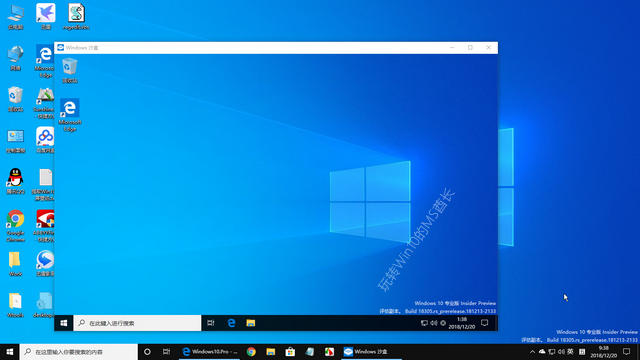Expand hidden tray icons on host taskbar
Viewport: 640px width, 360px height.
point(532,351)
